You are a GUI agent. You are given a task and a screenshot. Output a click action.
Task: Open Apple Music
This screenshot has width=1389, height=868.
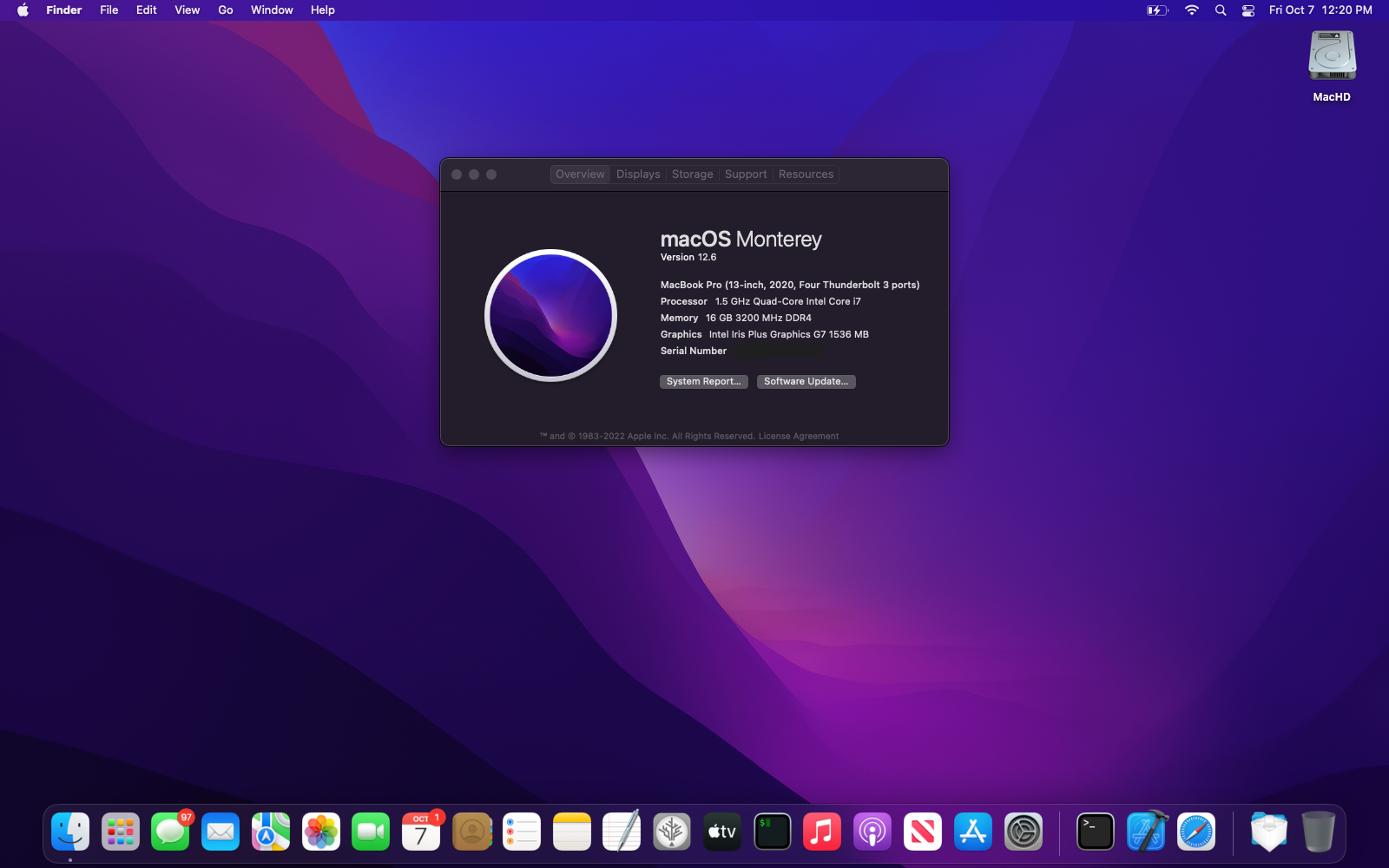822,832
